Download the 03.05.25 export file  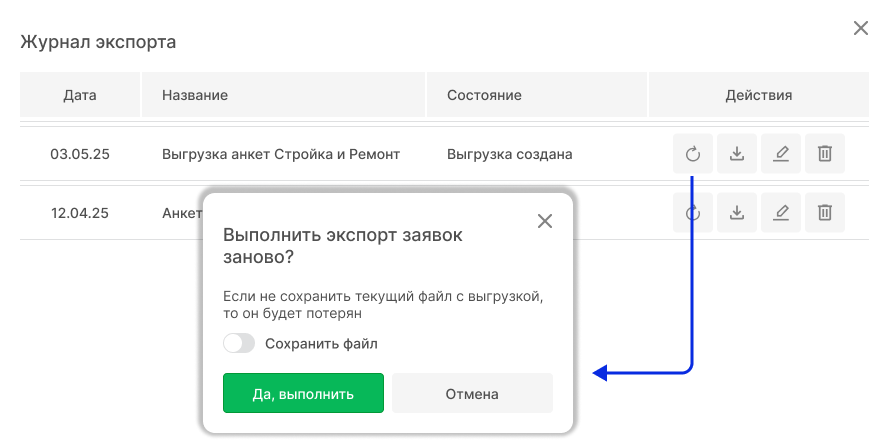click(x=736, y=154)
